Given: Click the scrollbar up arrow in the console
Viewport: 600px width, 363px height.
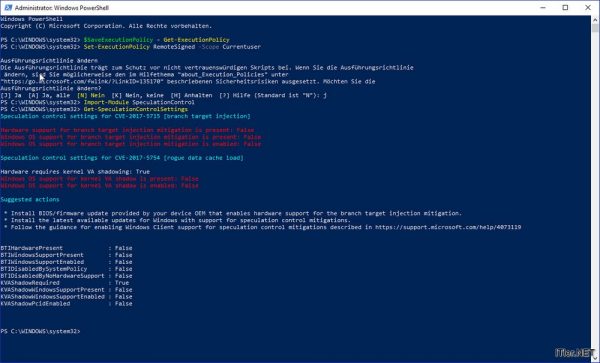Looking at the screenshot, I should click(595, 19).
